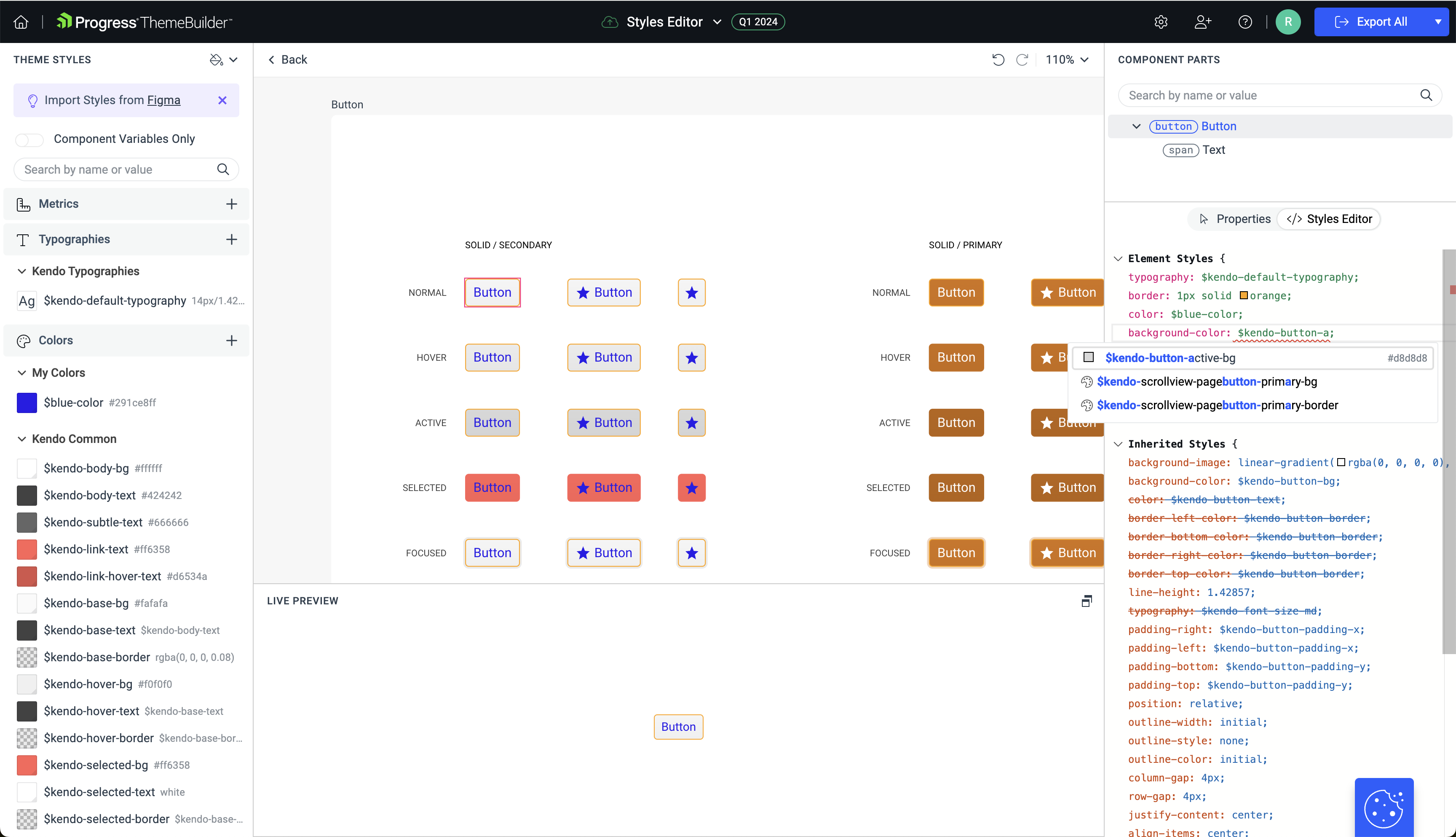The width and height of the screenshot is (1456, 837).
Task: Collapse the Kendo Typographies group
Action: (x=22, y=271)
